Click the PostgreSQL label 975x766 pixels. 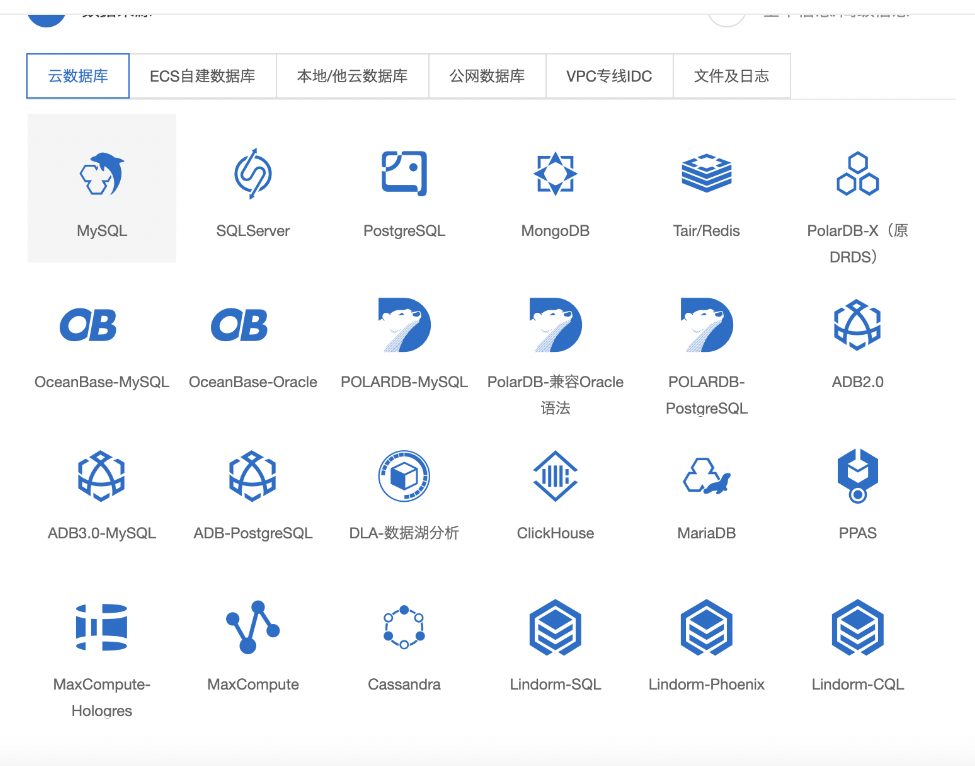coord(404,231)
